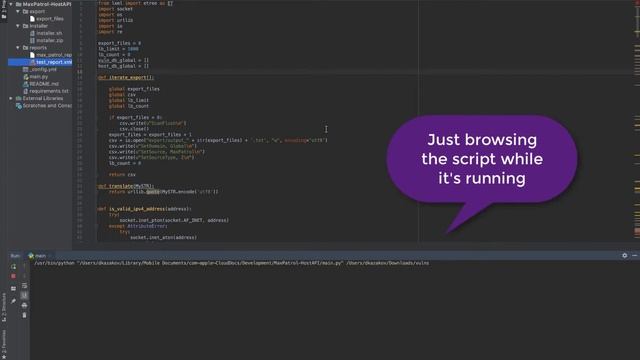This screenshot has height=360, width=640.
Task: Select the main run tab
Action: point(38,256)
